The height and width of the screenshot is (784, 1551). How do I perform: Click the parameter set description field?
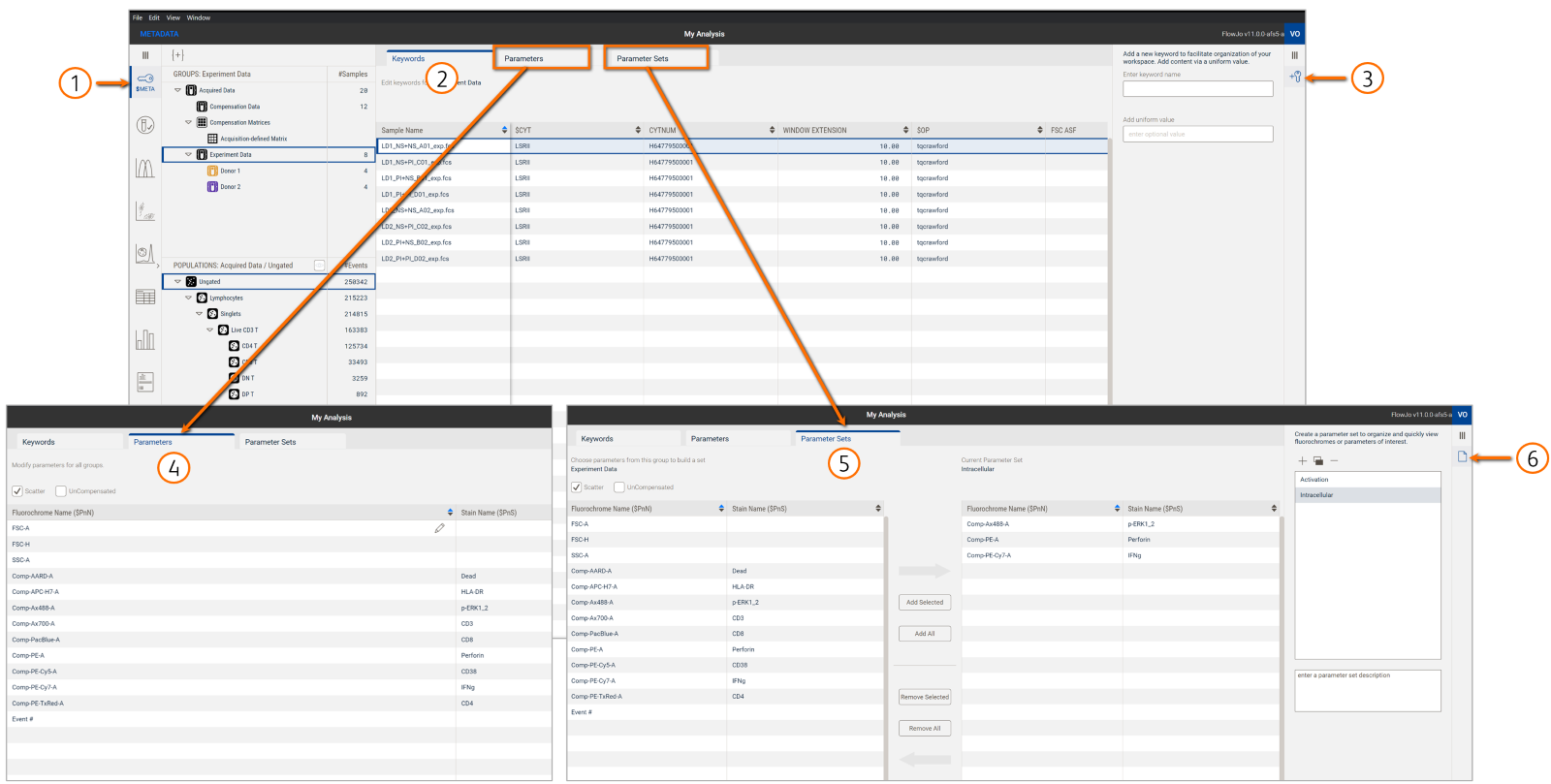coord(1368,691)
